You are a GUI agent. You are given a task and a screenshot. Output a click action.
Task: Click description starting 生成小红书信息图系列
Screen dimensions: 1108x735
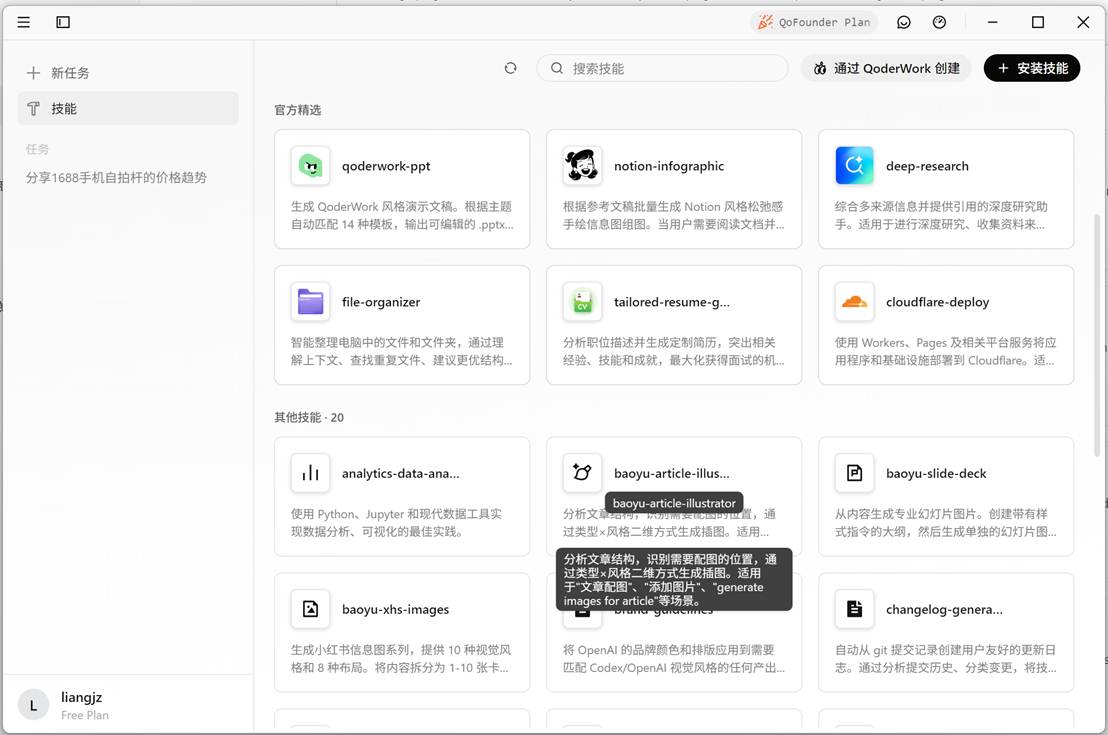(x=401, y=659)
